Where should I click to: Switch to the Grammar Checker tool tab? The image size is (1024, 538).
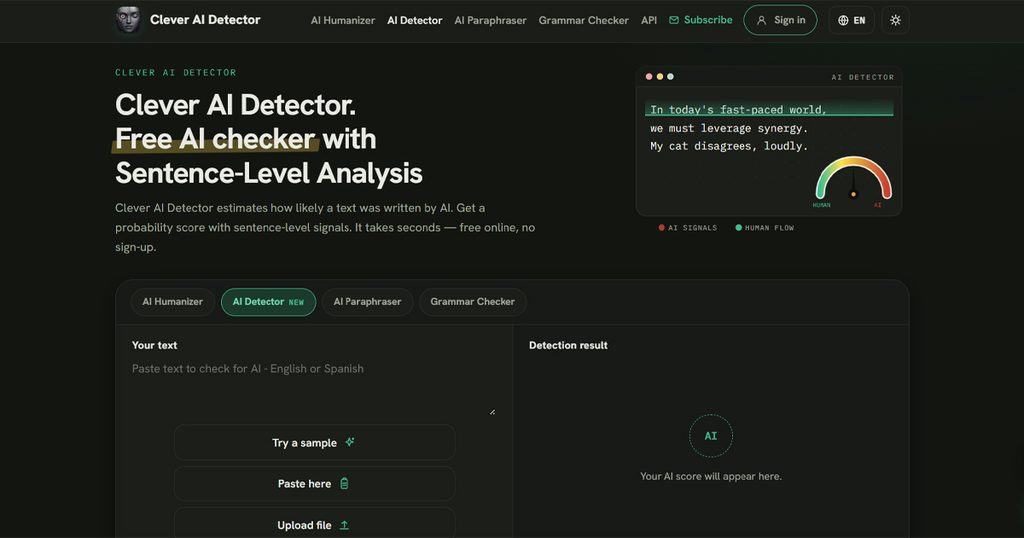click(473, 302)
